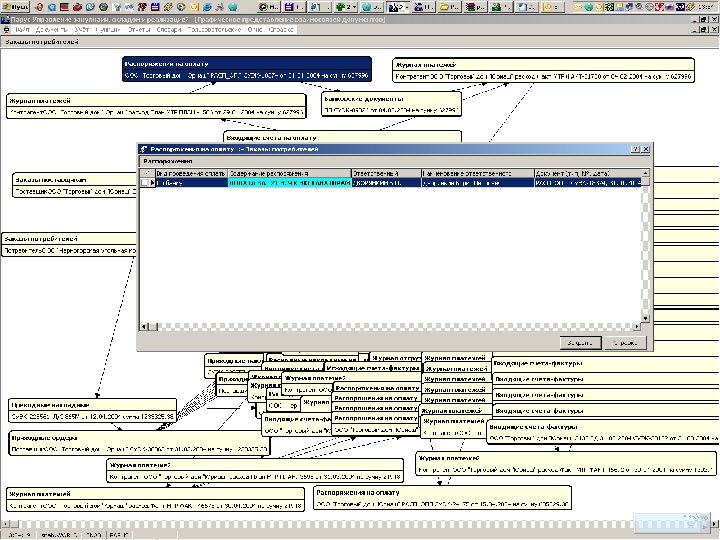Tick the checkbox in the selected table row
Viewport: 720px width, 540px height.
145,183
